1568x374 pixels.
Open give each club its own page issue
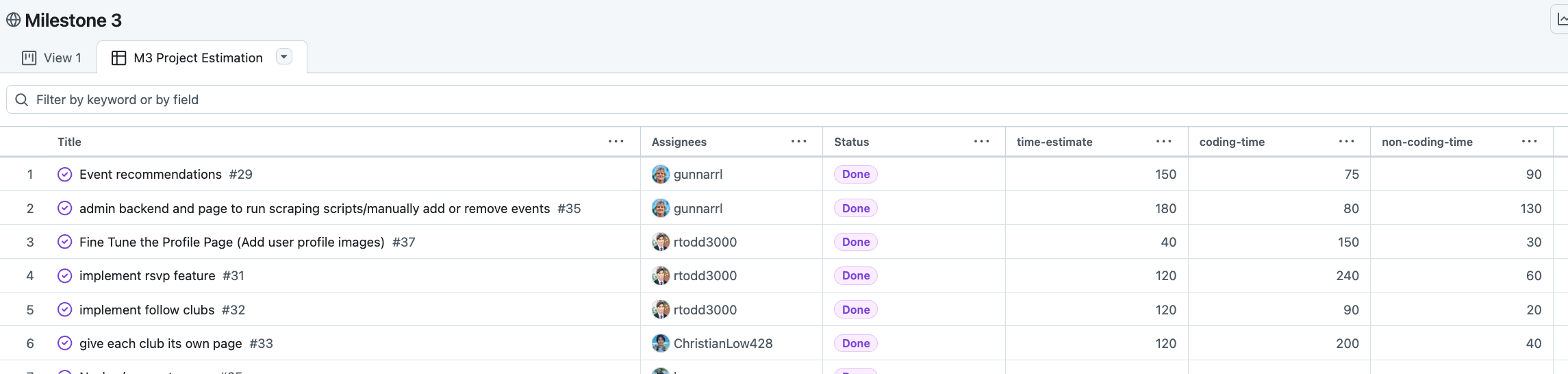160,344
